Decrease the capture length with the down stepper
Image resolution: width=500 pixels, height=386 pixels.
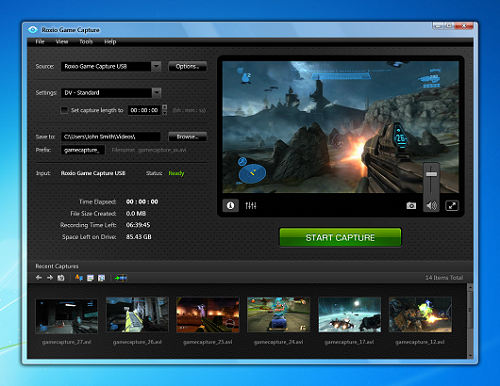(x=164, y=113)
